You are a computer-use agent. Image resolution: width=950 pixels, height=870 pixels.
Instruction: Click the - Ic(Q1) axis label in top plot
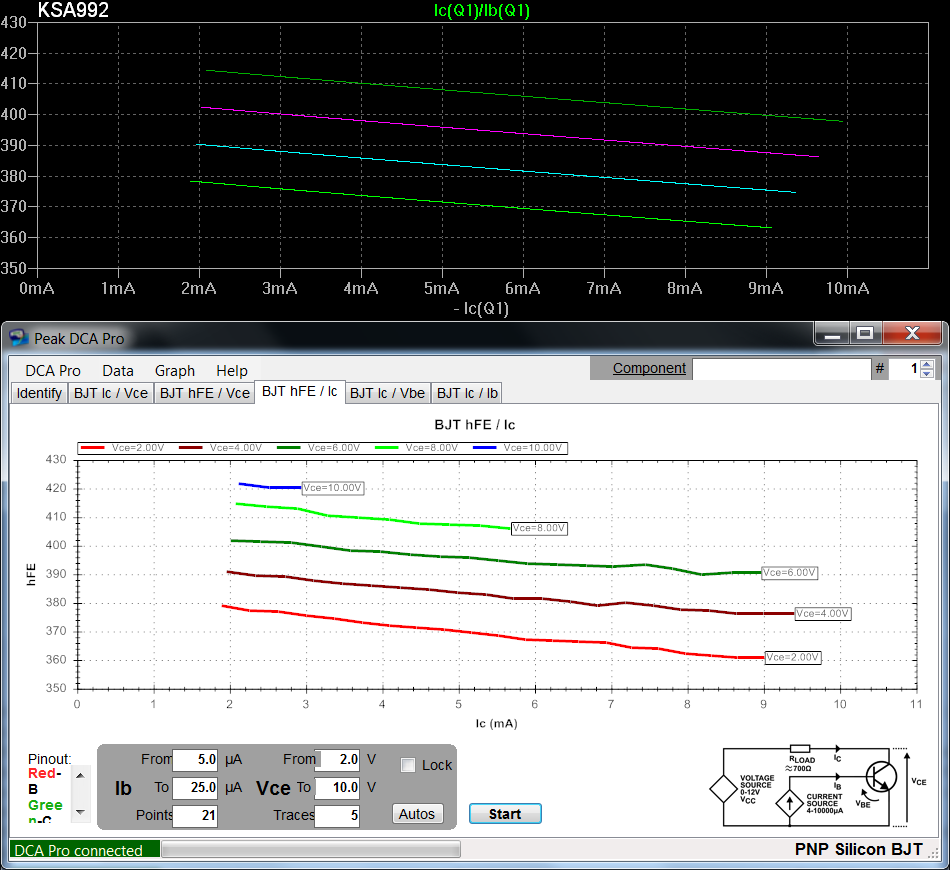click(x=481, y=308)
